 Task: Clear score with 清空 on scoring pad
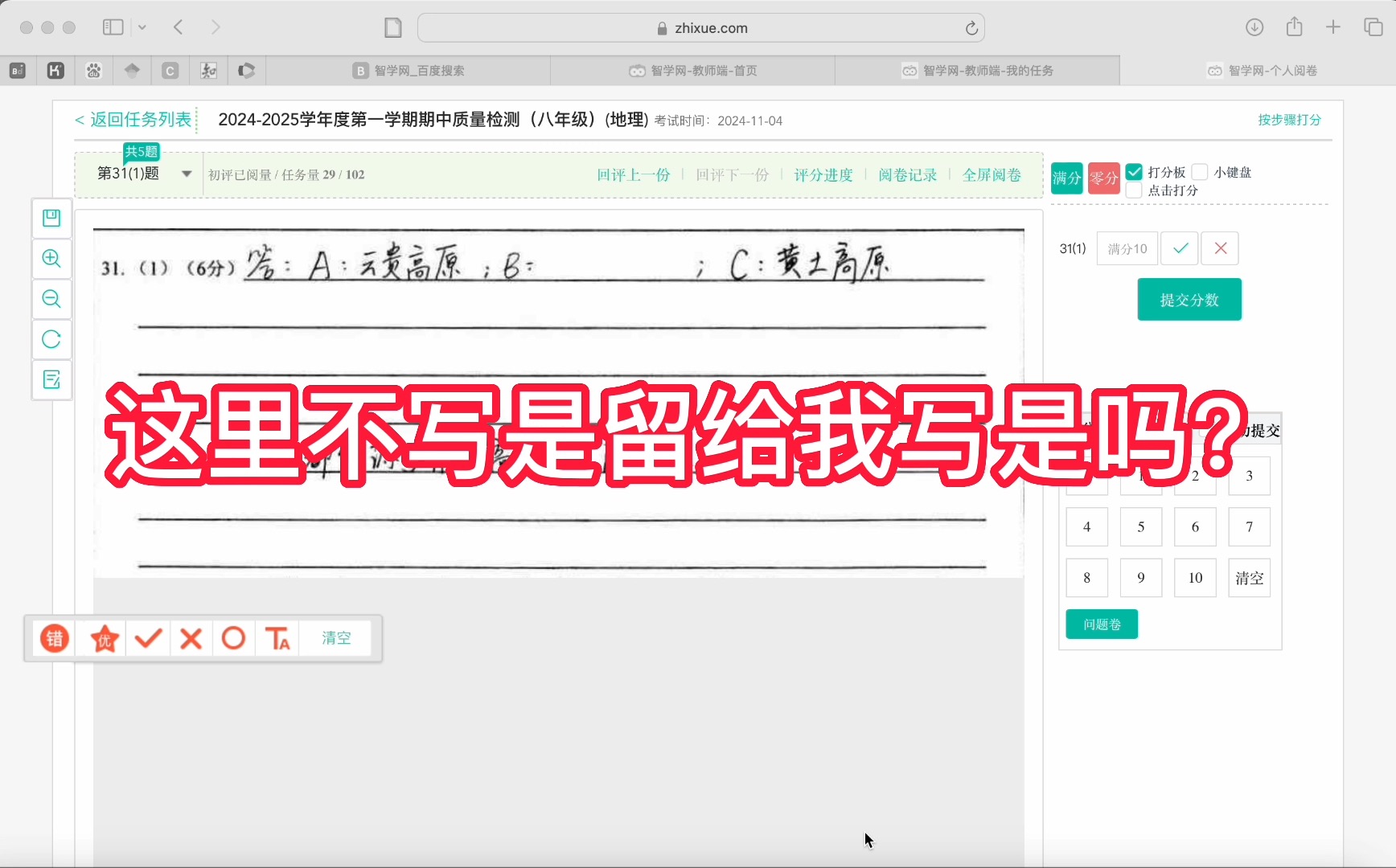pyautogui.click(x=1249, y=578)
